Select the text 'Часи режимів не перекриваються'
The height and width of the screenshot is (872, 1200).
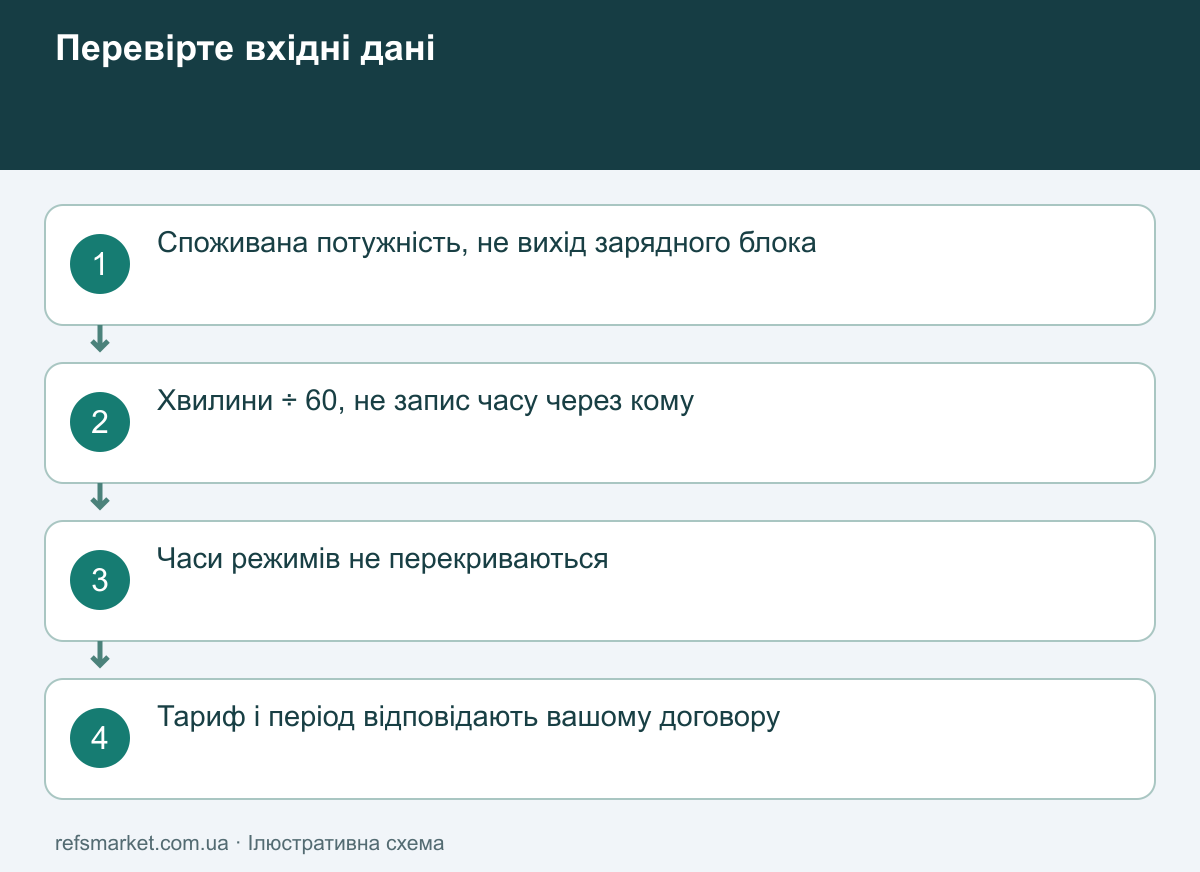(x=383, y=559)
